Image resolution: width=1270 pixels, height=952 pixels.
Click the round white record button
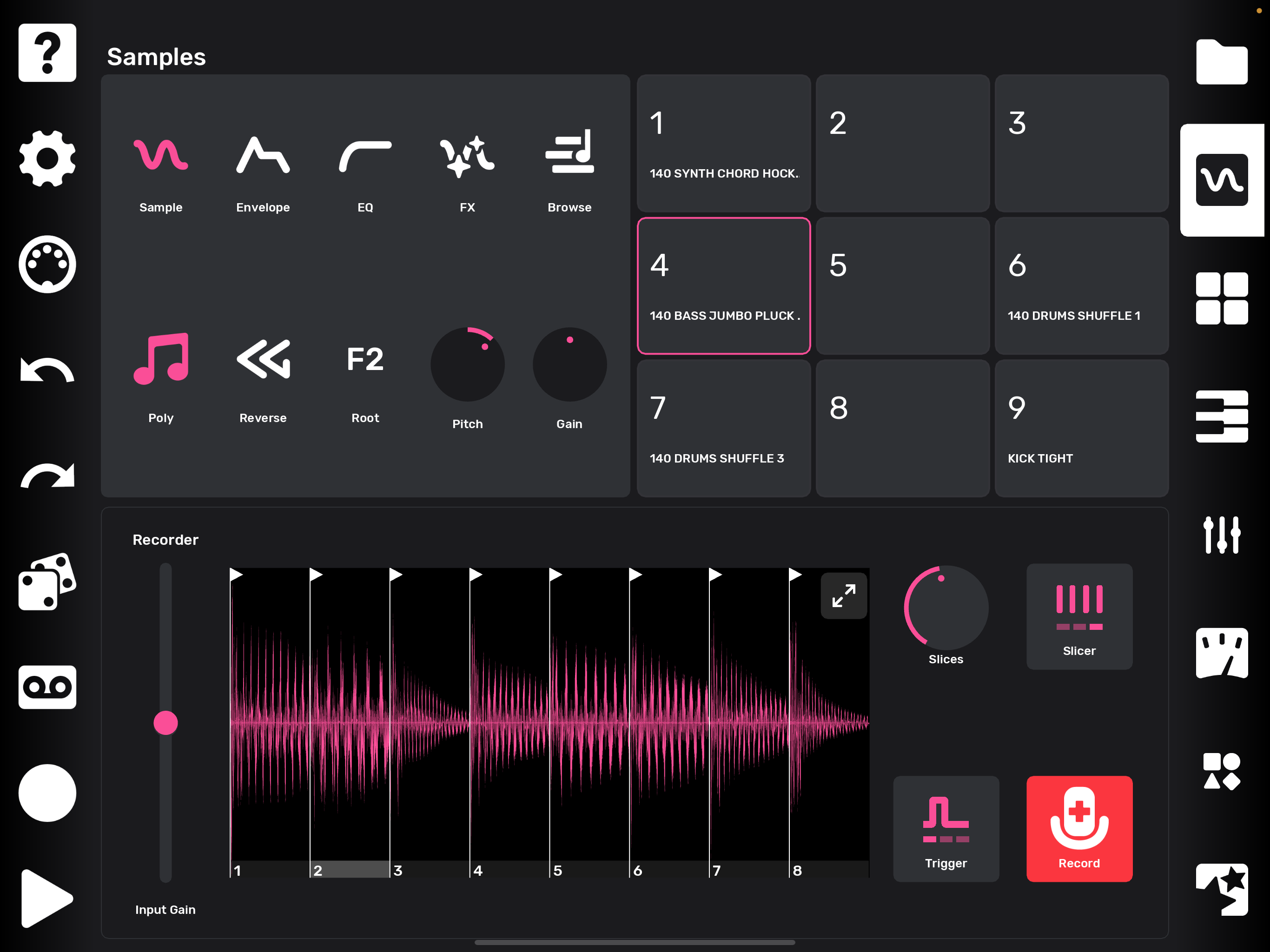(47, 793)
